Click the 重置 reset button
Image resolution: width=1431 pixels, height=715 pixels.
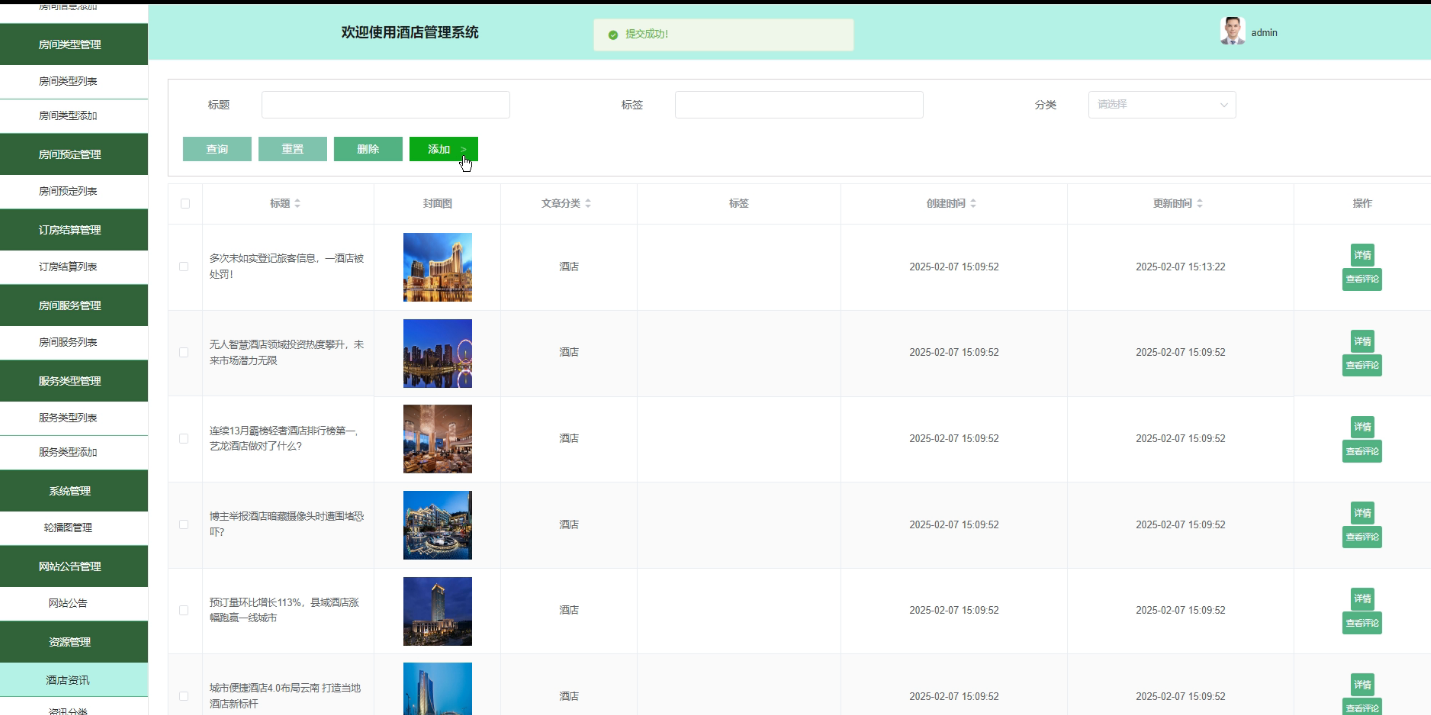(292, 149)
